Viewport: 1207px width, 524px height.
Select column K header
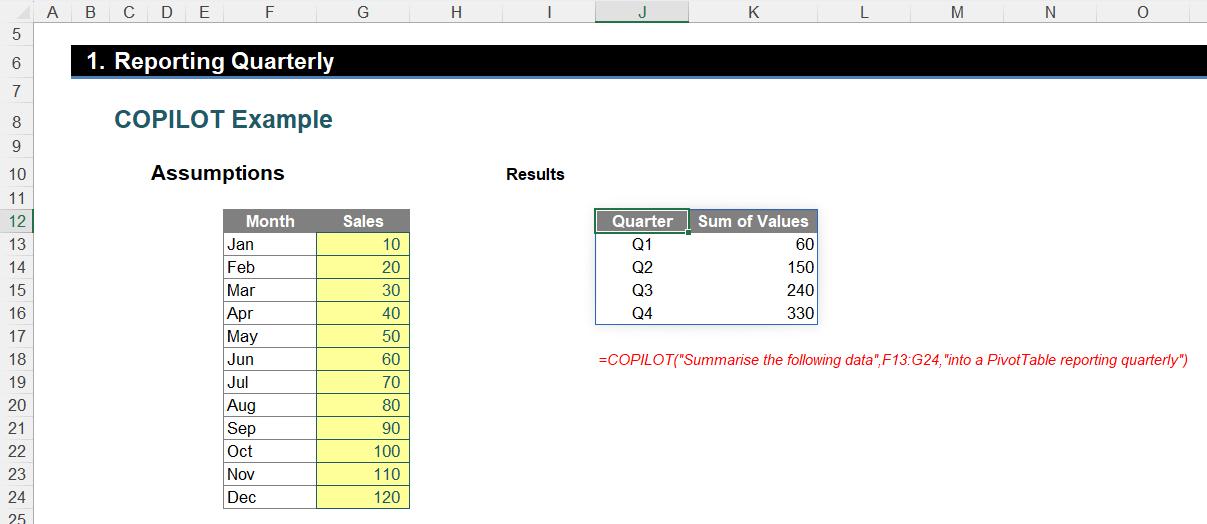pos(753,12)
